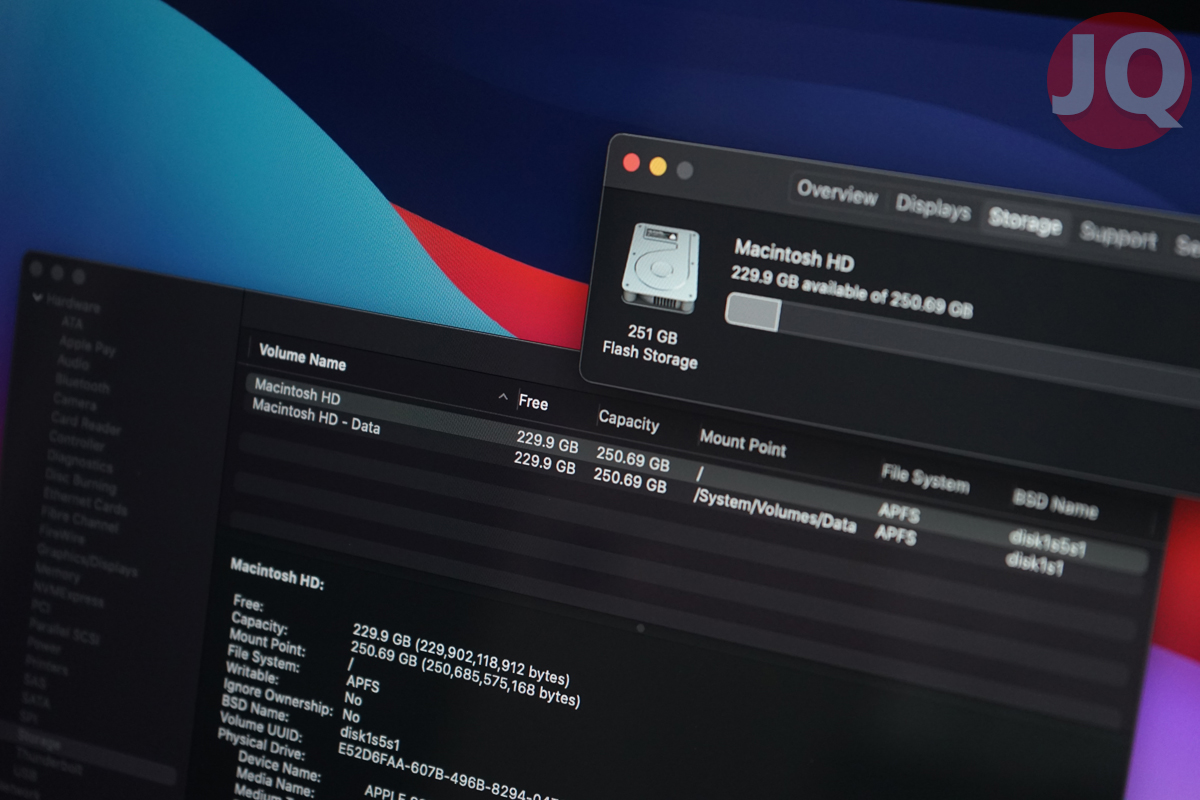Select Controller in the sidebar
Screen dimensions: 1200x800
coord(77,439)
